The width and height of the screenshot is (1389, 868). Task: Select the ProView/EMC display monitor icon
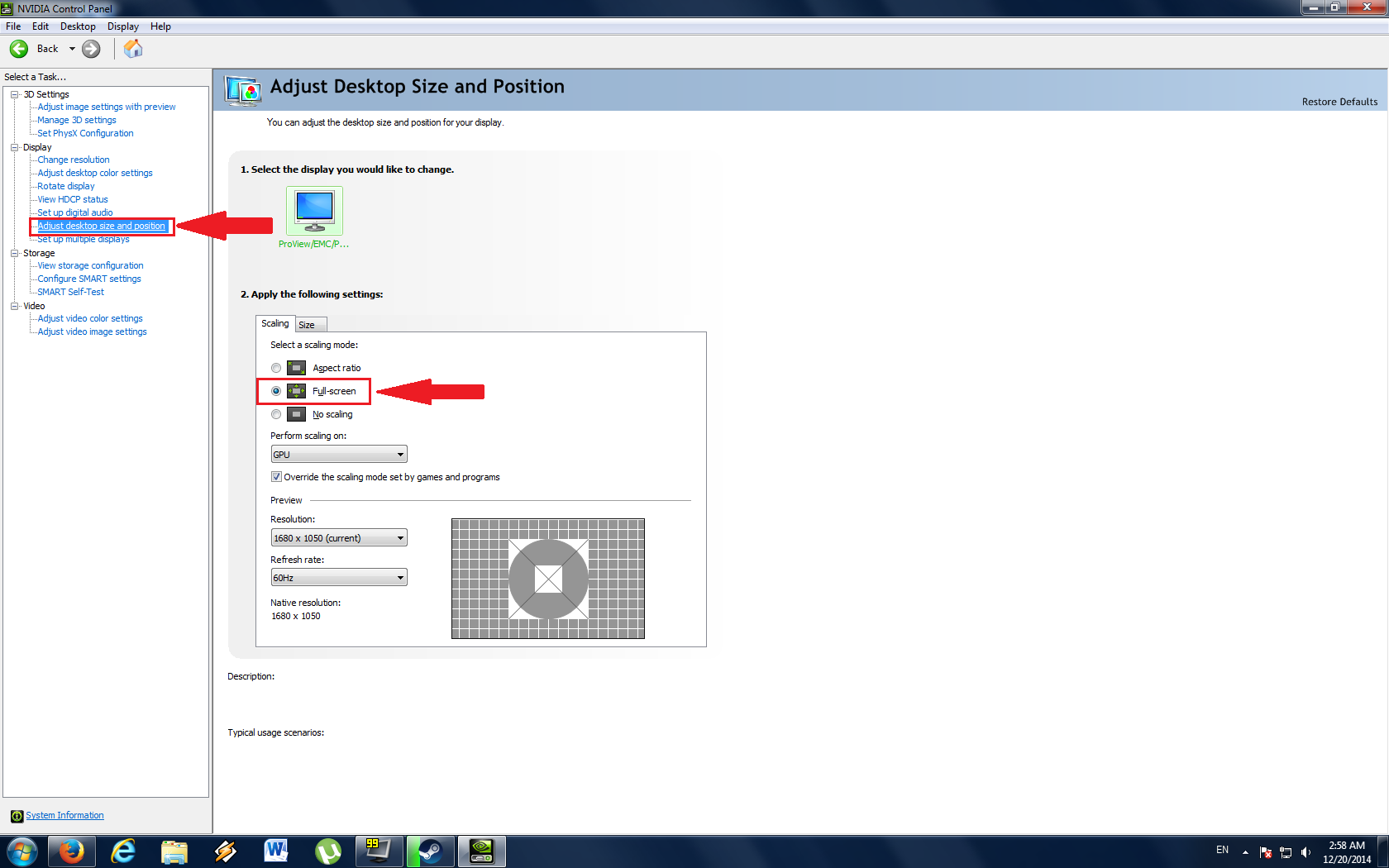(x=314, y=211)
